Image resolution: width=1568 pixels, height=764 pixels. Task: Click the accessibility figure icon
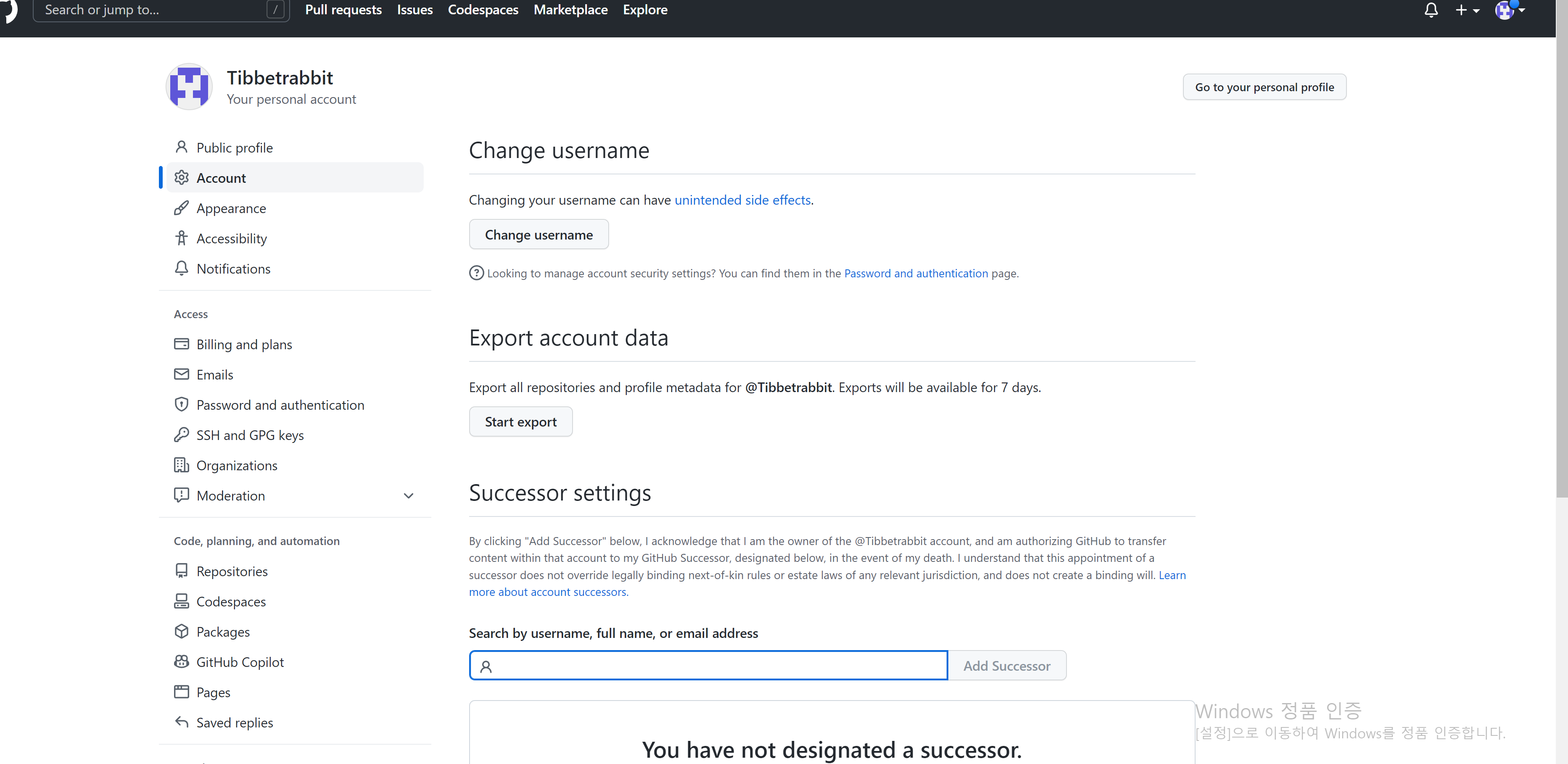pos(181,238)
